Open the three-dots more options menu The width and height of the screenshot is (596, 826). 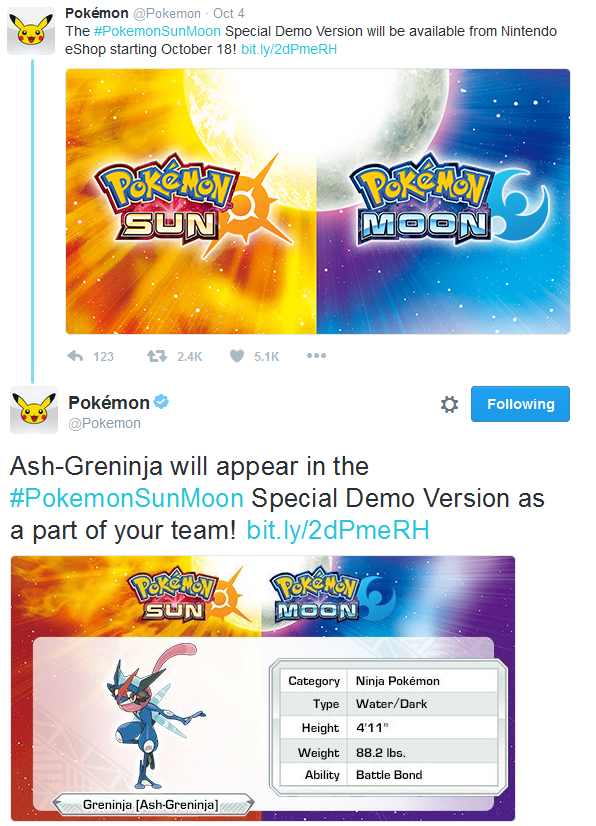pos(316,356)
